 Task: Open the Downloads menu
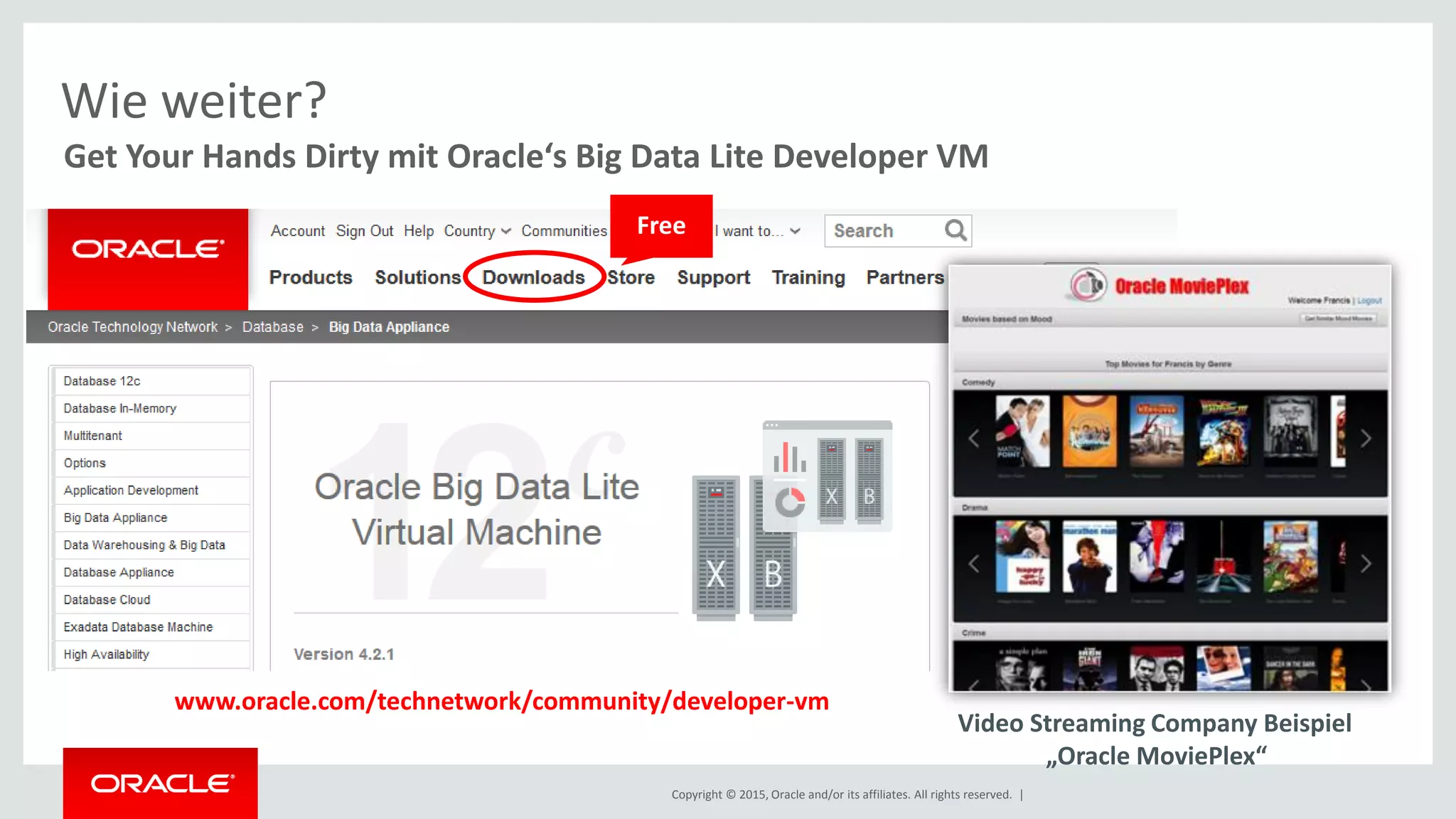point(534,277)
